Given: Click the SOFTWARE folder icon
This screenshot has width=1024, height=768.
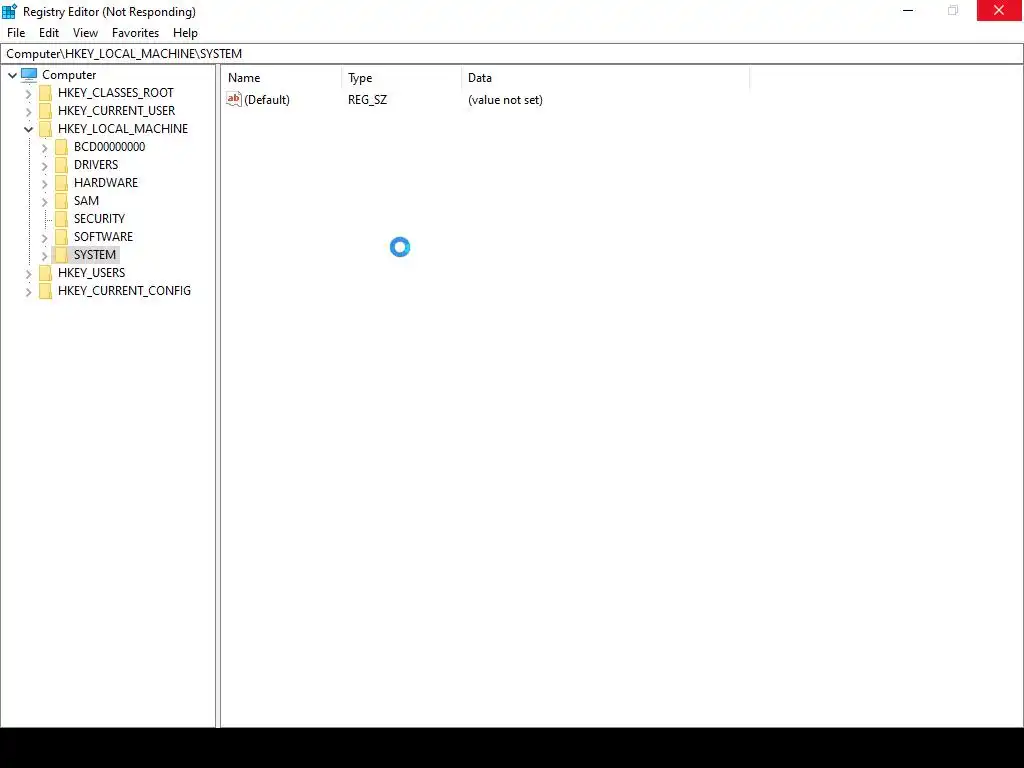Looking at the screenshot, I should (x=61, y=236).
